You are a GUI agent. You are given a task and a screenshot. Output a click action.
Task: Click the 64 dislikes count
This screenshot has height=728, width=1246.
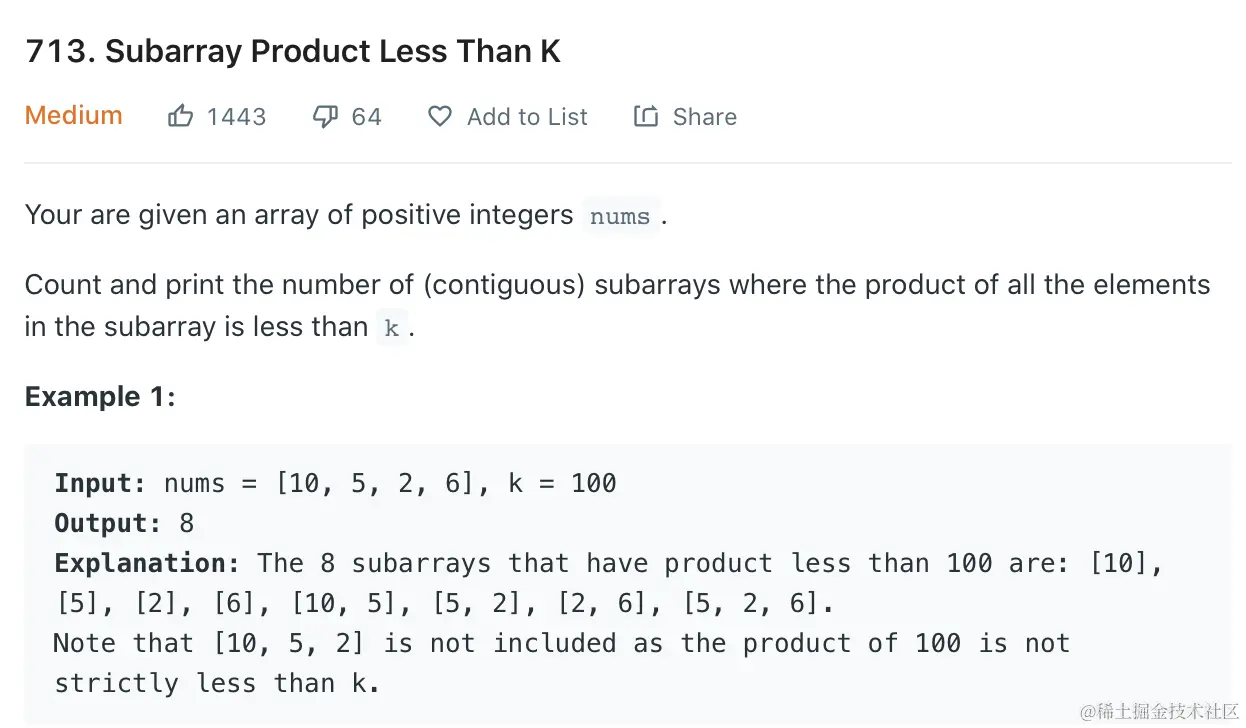pyautogui.click(x=367, y=117)
